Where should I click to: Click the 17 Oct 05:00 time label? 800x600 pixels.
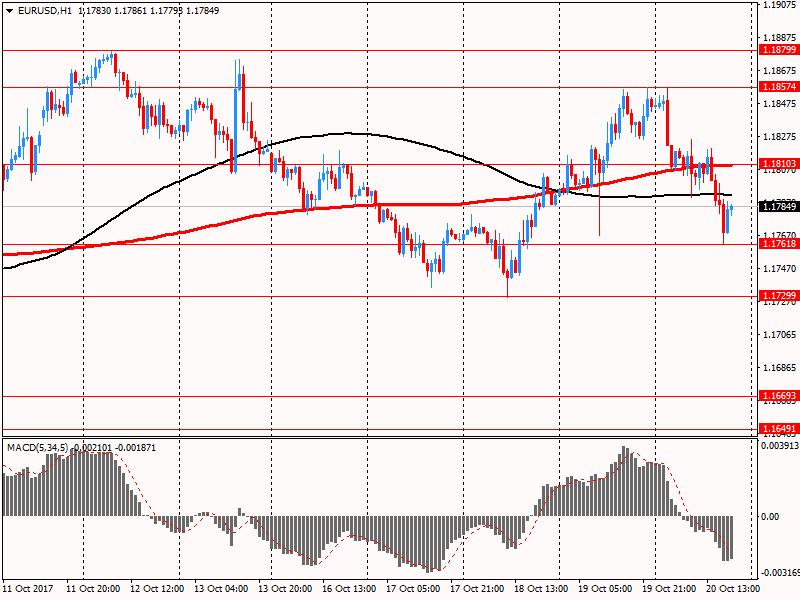(x=413, y=589)
